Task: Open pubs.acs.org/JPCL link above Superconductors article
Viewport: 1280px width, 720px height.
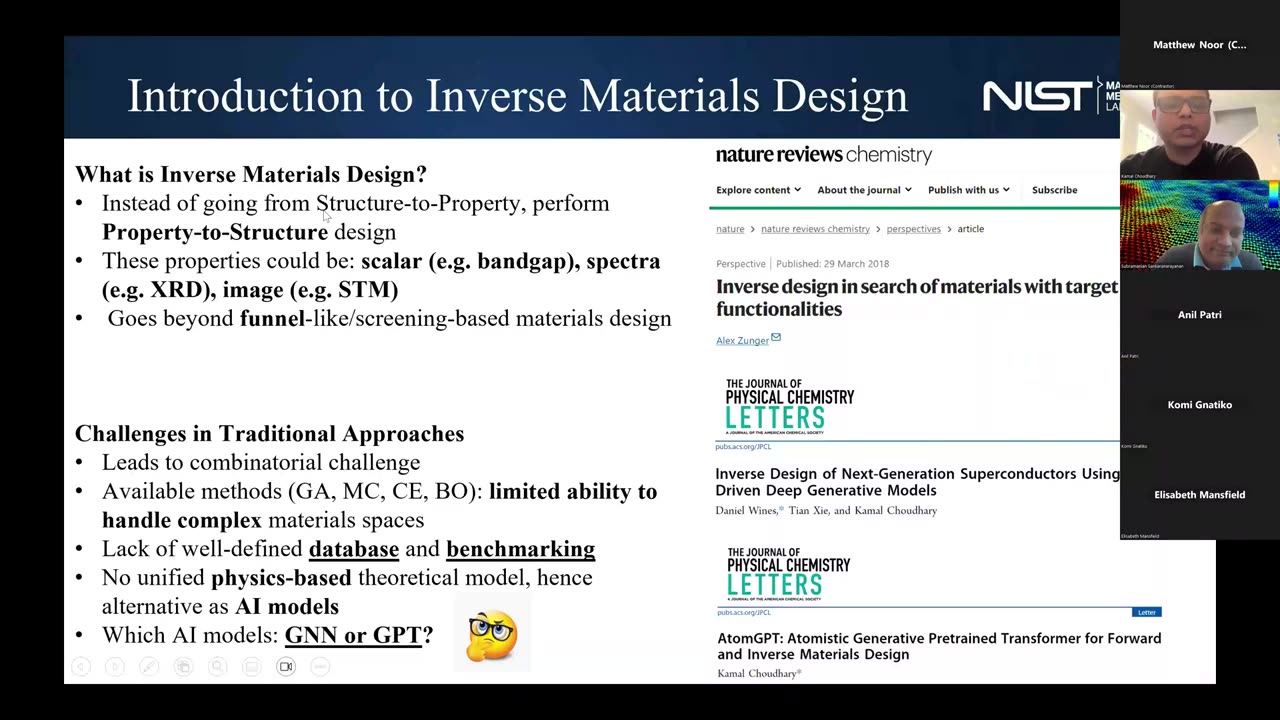Action: (743, 447)
